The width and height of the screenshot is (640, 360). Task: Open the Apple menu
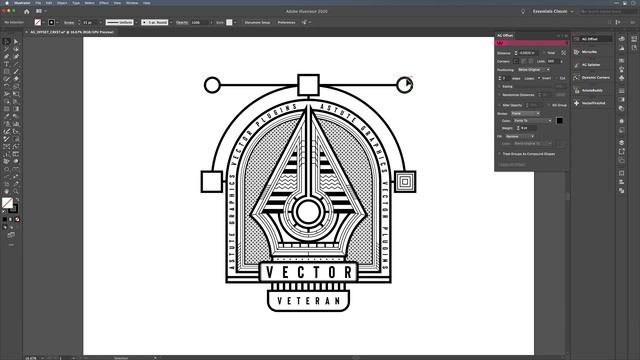point(7,3)
